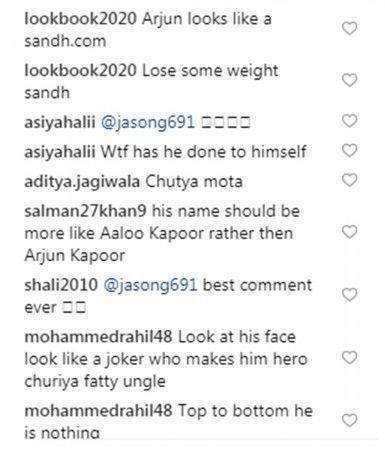Open lookbook2020 profile from first comment
385x450 pixels.
80,19
